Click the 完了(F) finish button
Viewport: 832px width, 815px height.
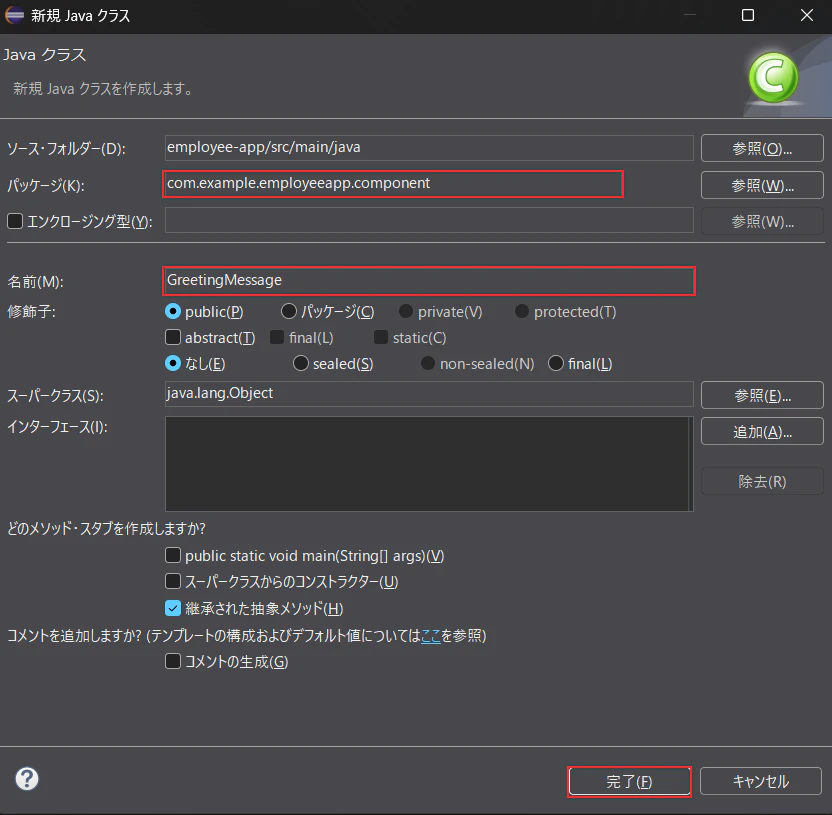pos(629,782)
